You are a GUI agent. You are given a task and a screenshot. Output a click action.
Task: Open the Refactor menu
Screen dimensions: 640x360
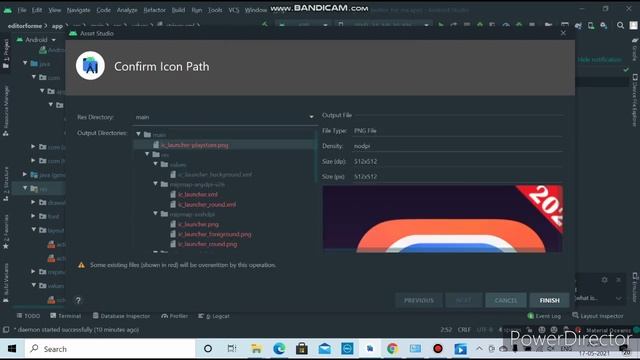click(x=154, y=10)
